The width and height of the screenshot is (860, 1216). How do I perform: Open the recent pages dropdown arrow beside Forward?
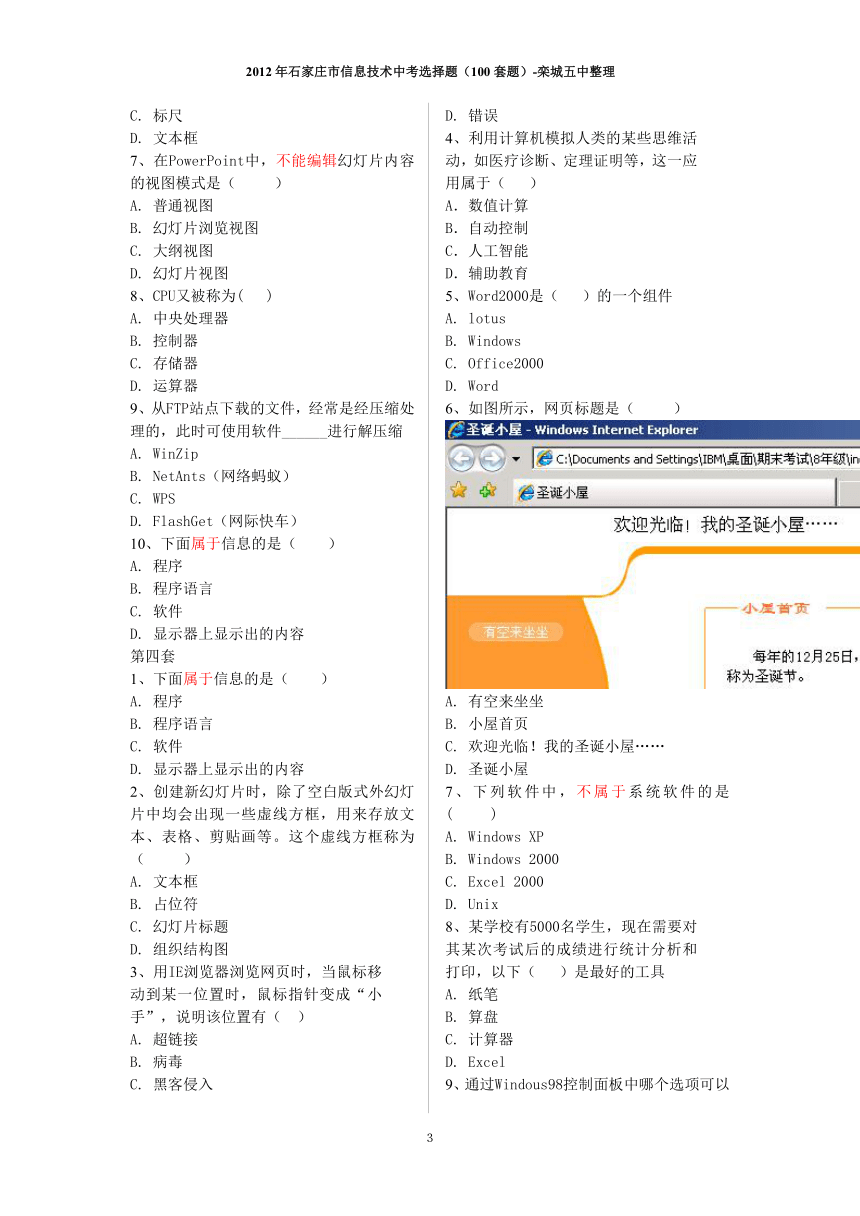click(516, 459)
